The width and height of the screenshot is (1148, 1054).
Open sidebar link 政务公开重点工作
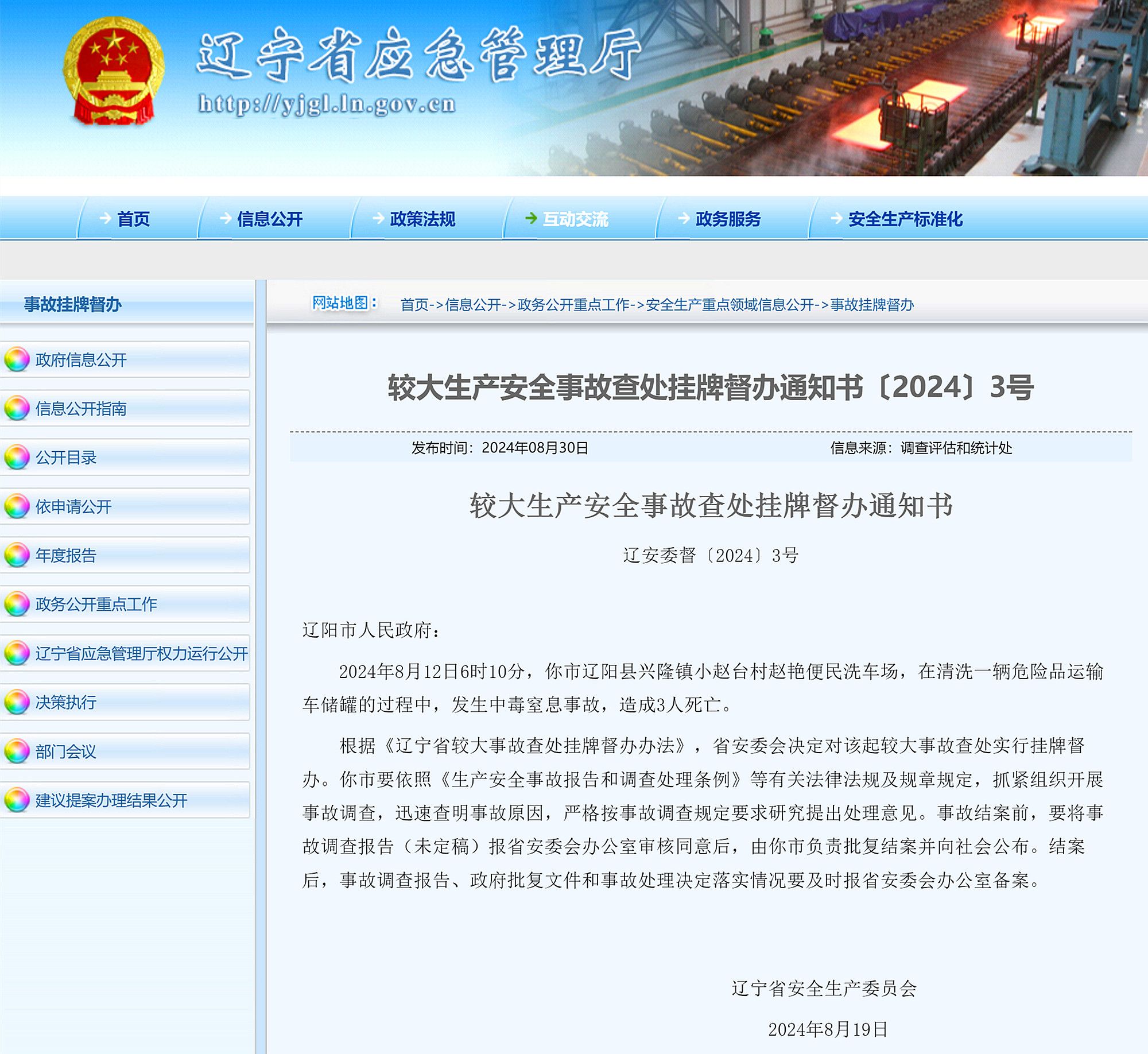pyautogui.click(x=96, y=604)
